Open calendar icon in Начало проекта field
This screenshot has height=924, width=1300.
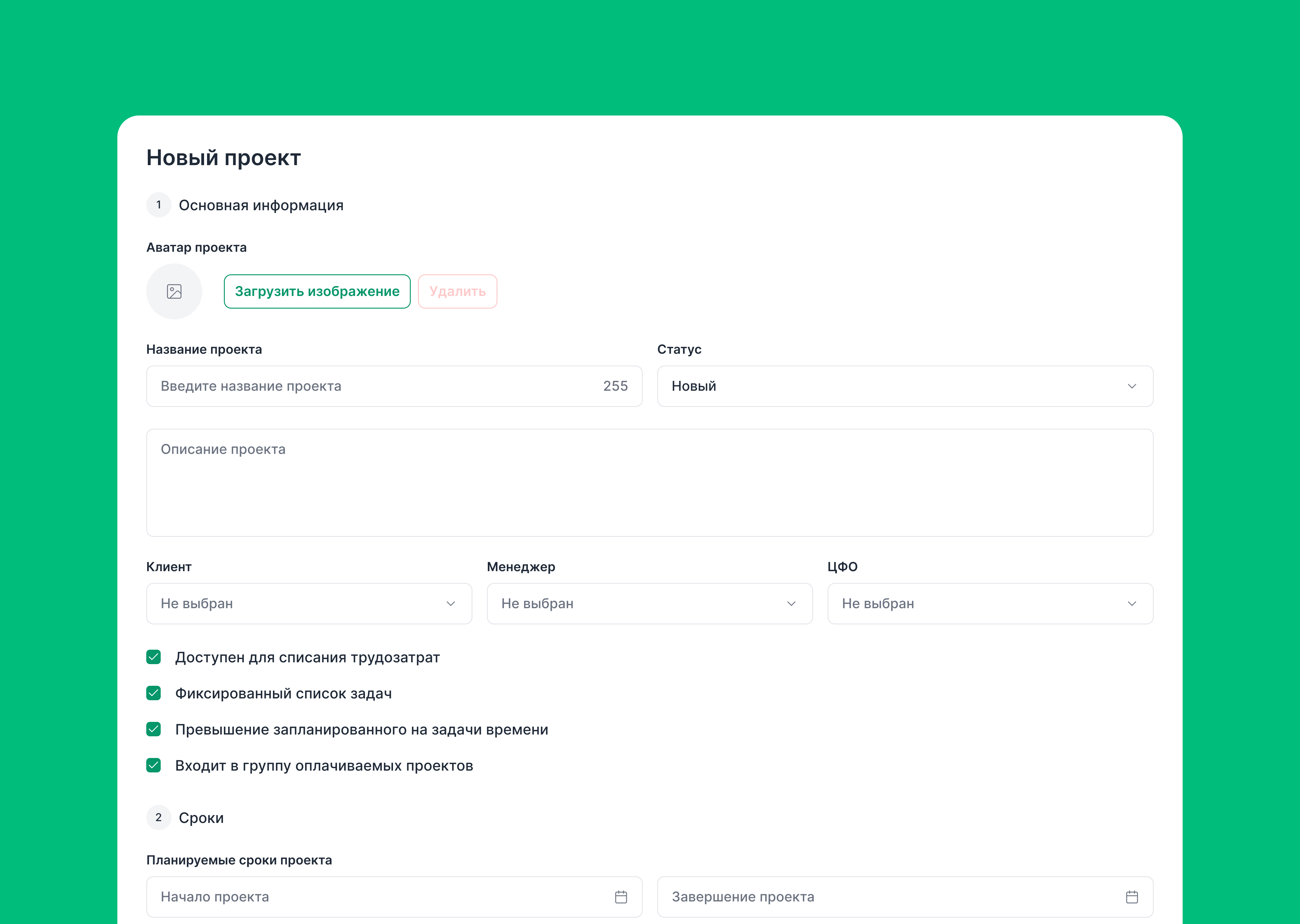[x=621, y=897]
